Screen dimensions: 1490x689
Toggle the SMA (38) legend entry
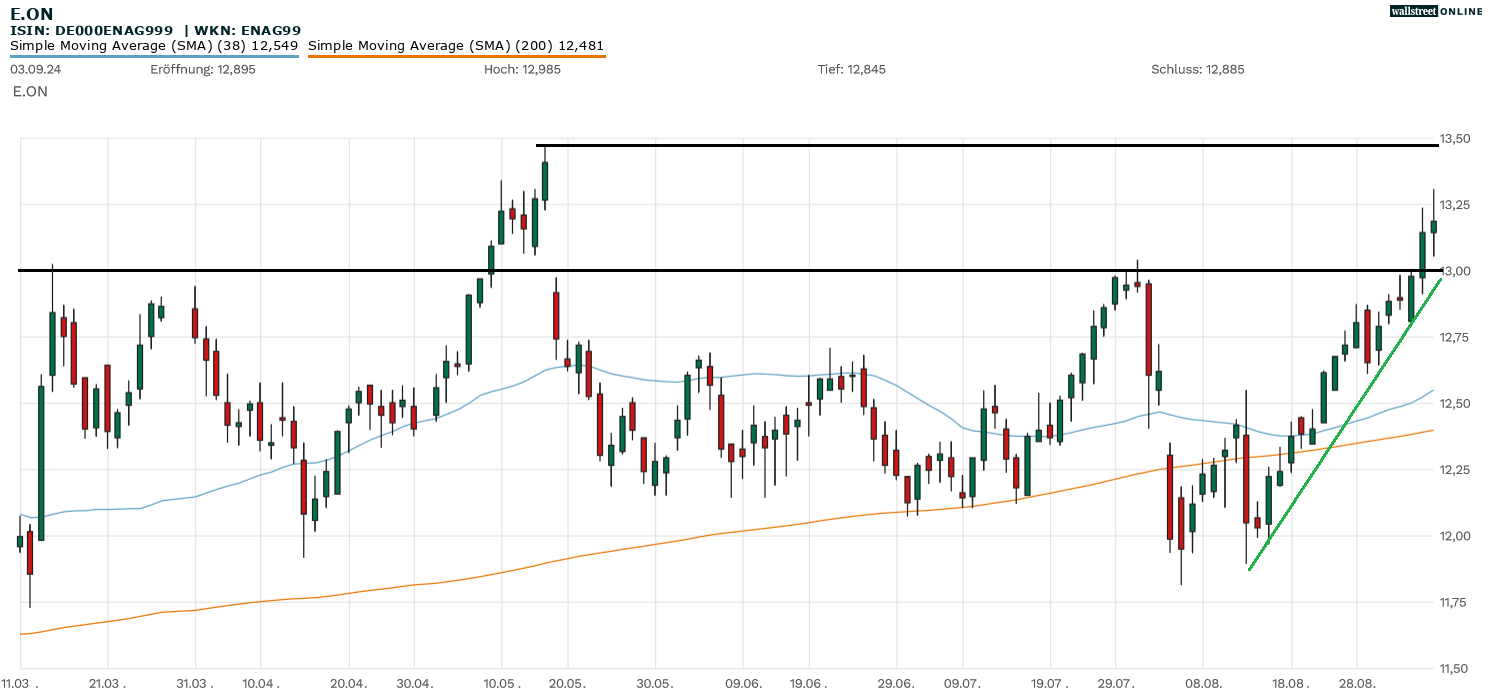(154, 46)
